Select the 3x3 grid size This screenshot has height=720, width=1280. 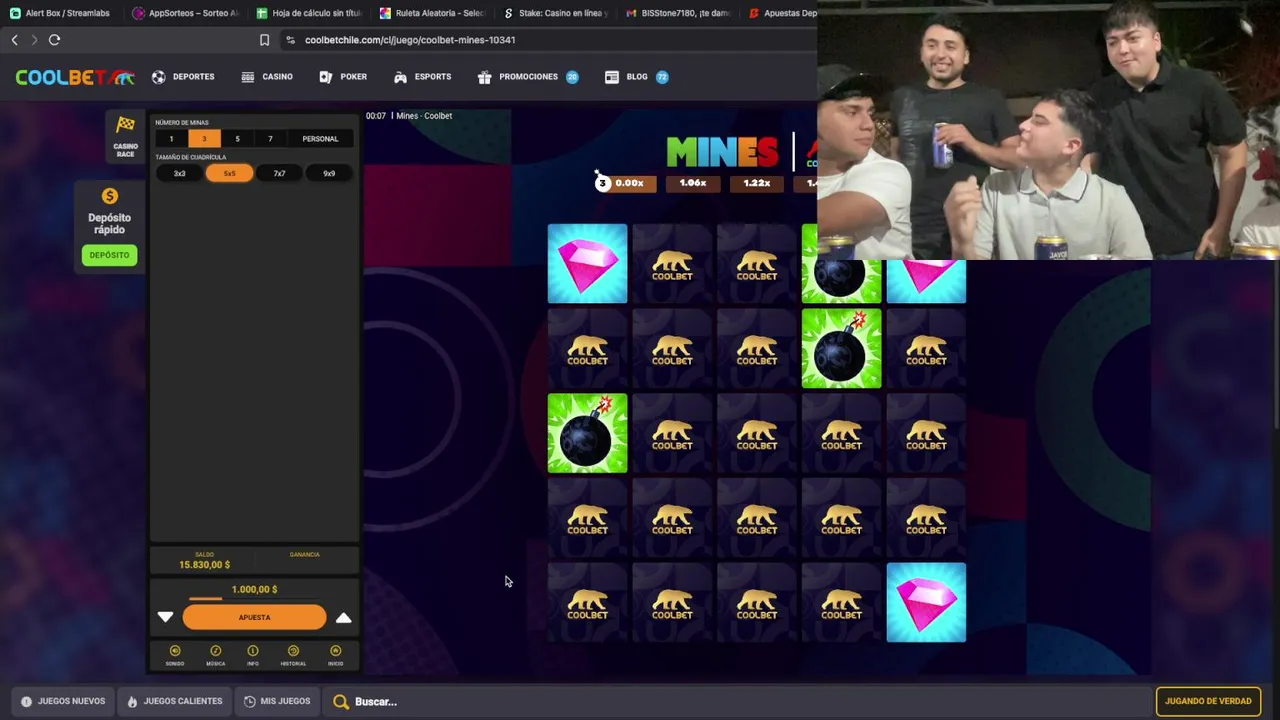coord(179,173)
